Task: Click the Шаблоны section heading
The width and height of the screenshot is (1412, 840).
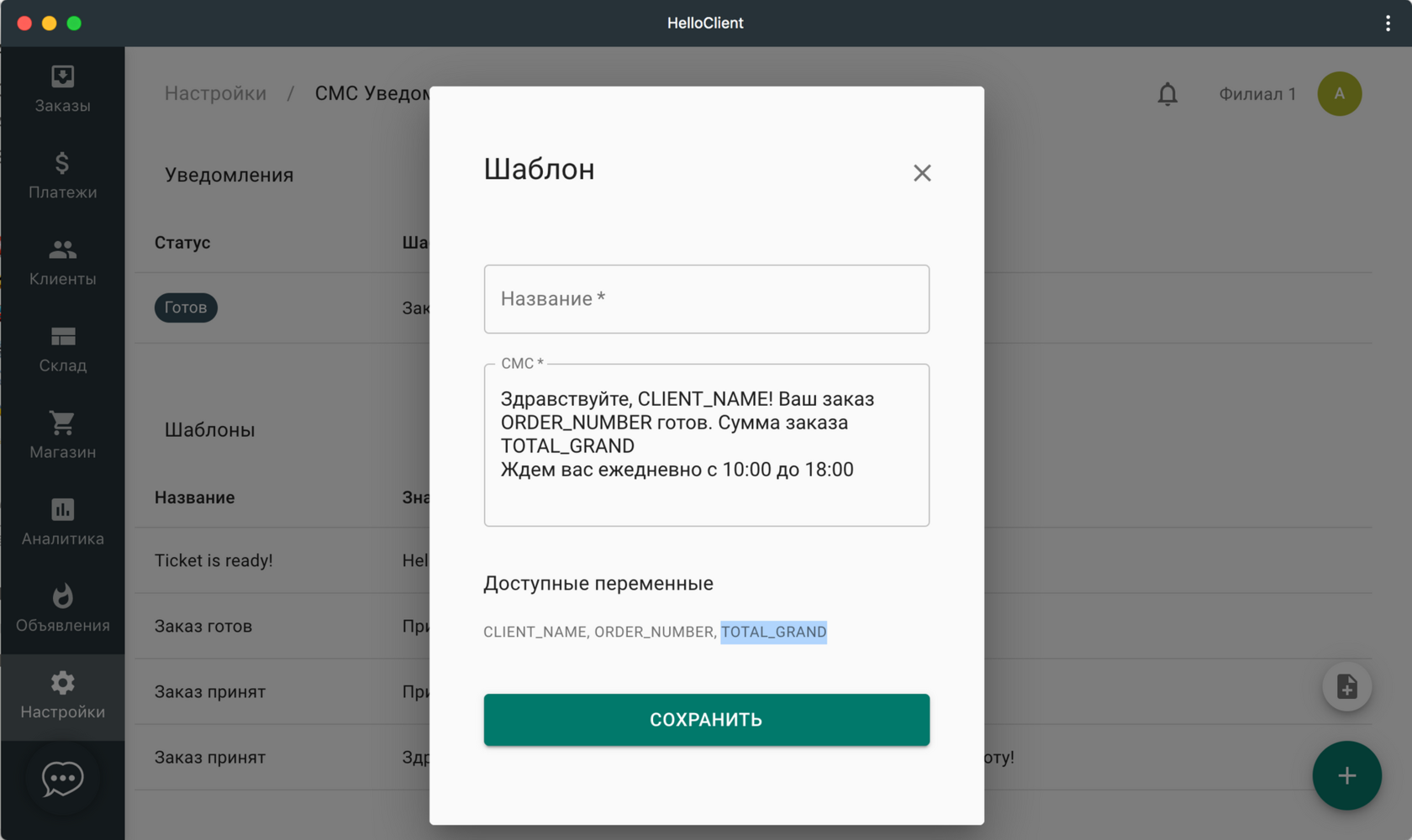Action: click(209, 429)
